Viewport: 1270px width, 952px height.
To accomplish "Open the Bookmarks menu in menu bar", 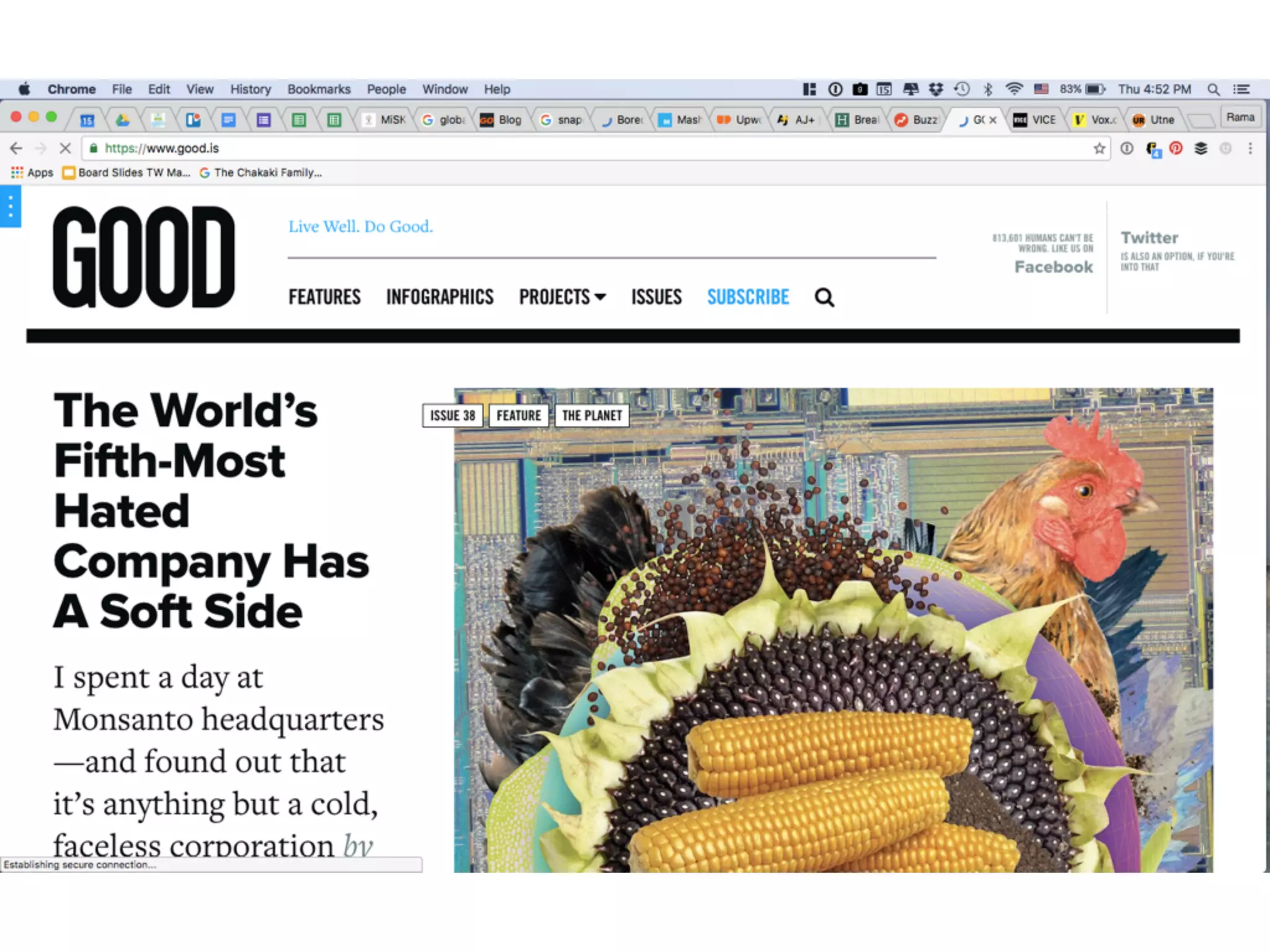I will point(319,89).
